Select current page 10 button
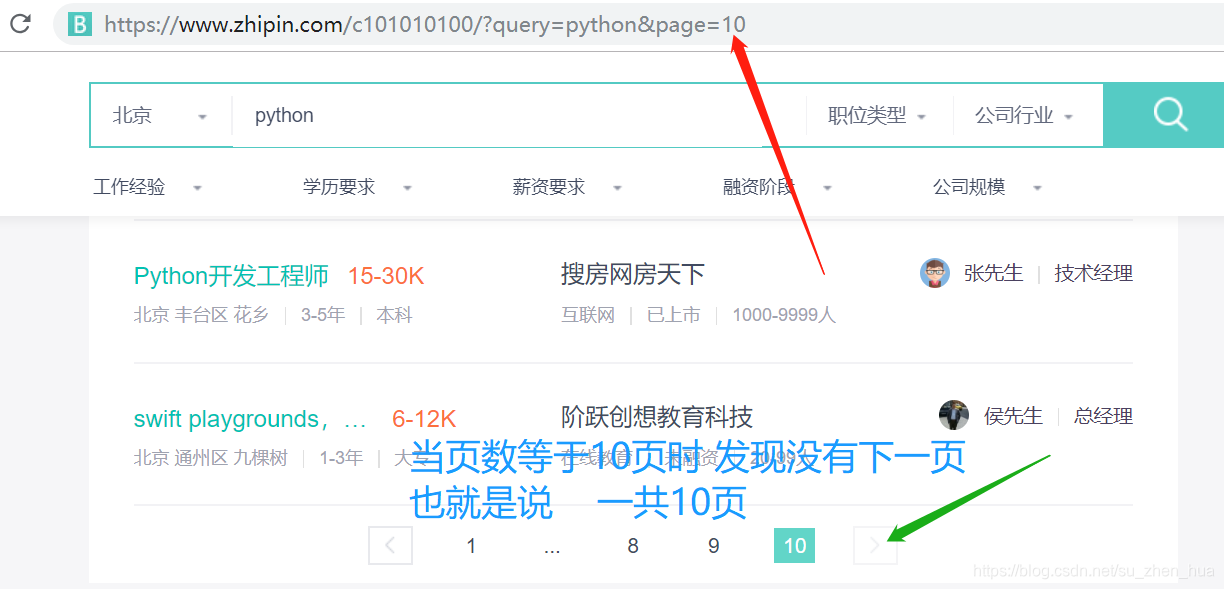 795,545
